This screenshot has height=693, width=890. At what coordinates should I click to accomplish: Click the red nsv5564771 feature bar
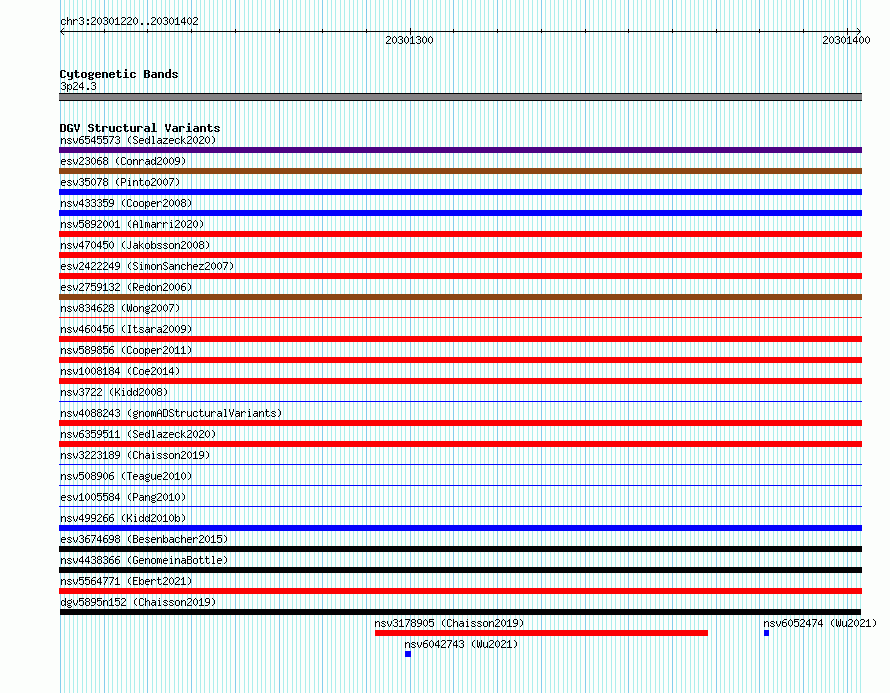pos(460,591)
